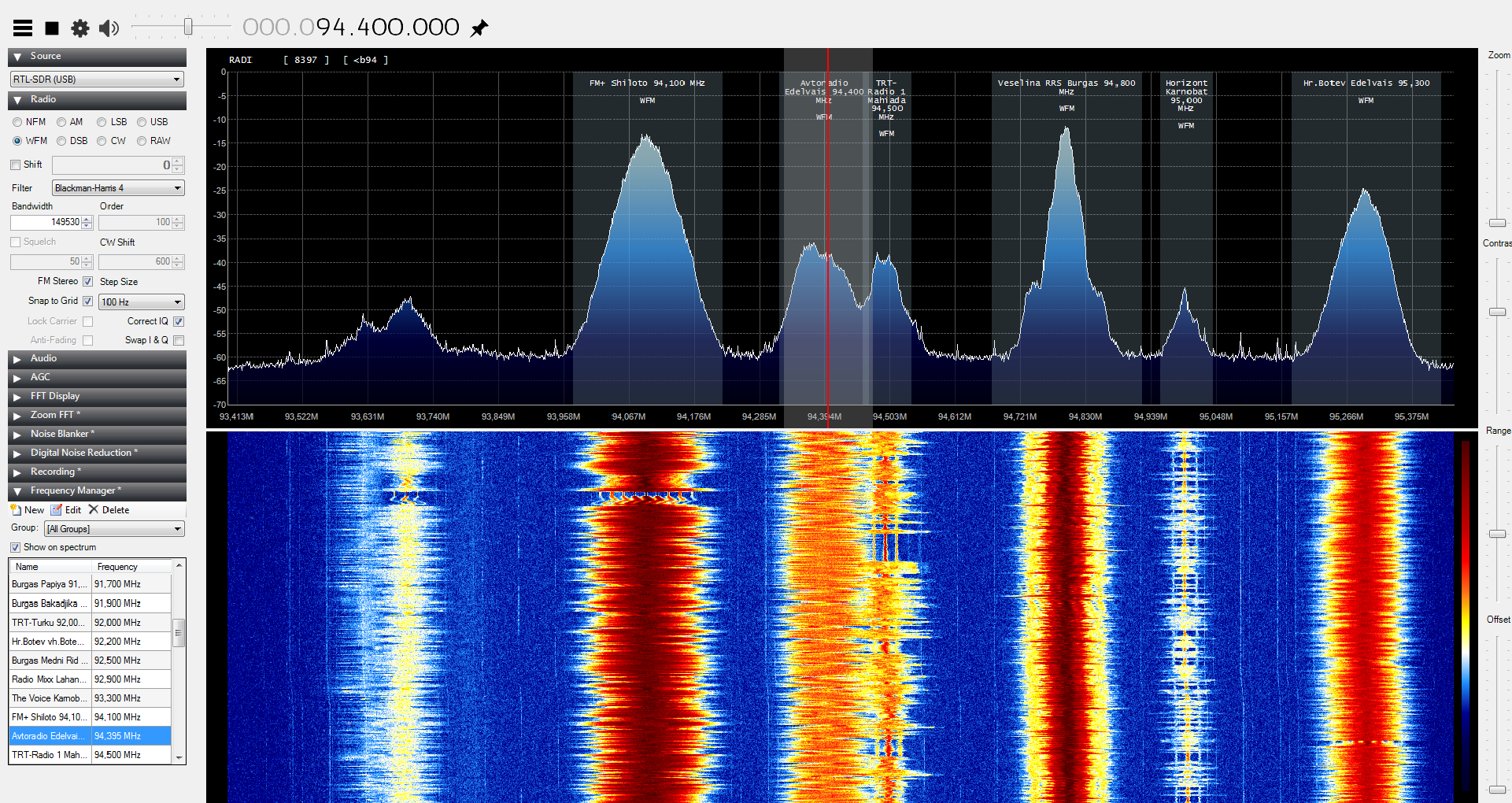Sort the list by the Frequency column header
Viewport: 1512px width, 803px height.
coord(131,567)
